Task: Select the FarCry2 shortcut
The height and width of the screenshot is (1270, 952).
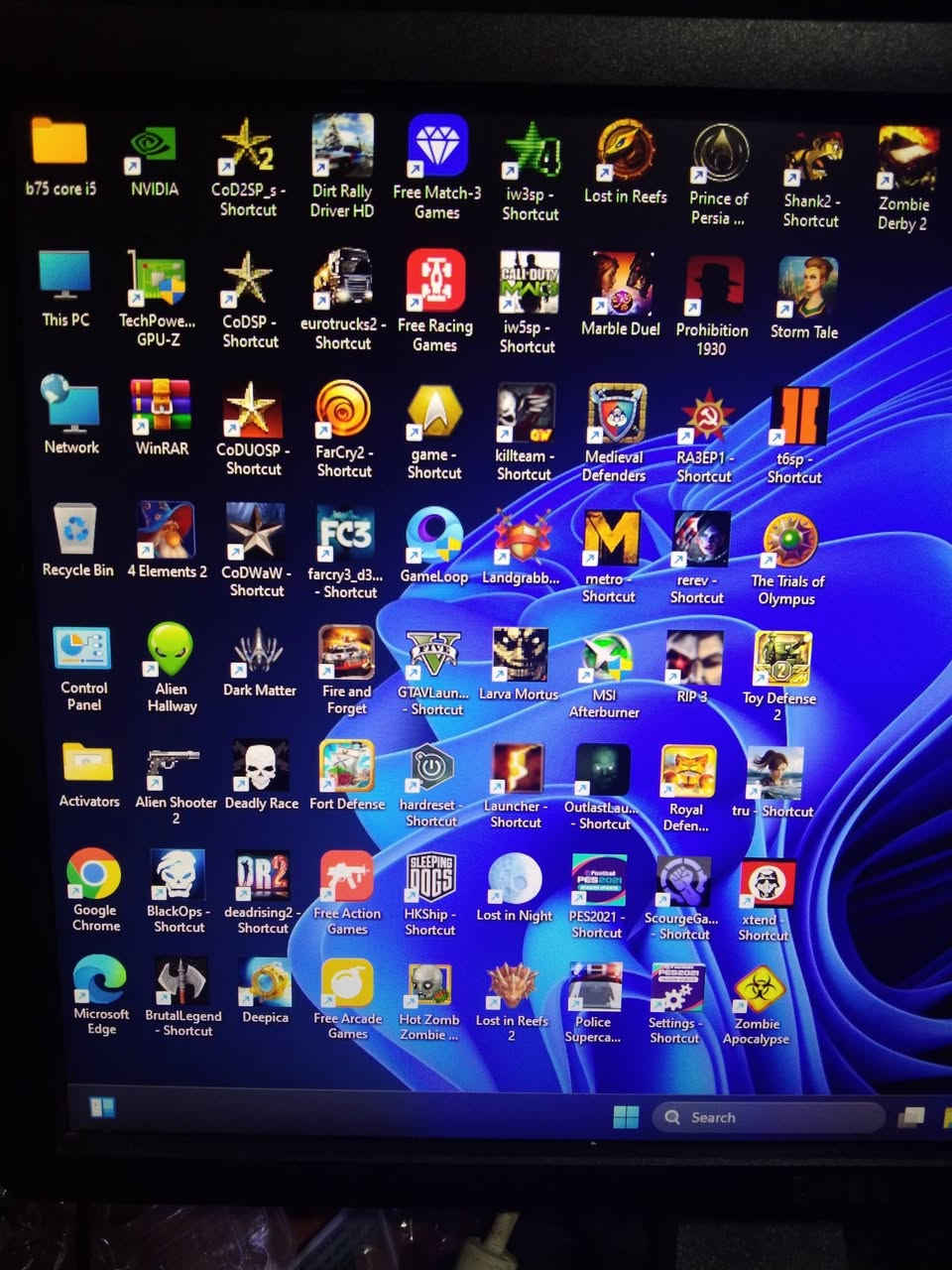Action: [x=343, y=411]
